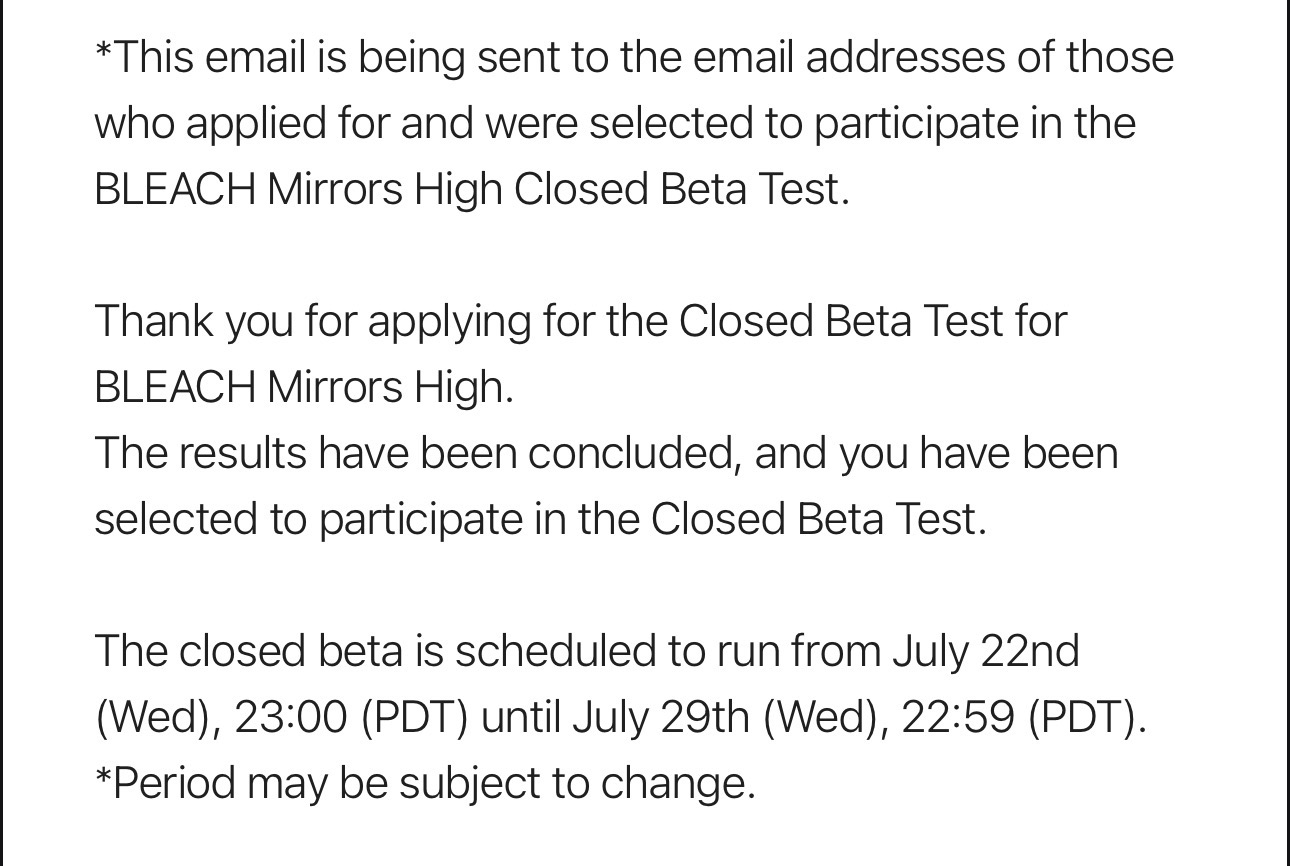Click the "July 29th" end date
This screenshot has height=866, width=1290.
point(661,718)
